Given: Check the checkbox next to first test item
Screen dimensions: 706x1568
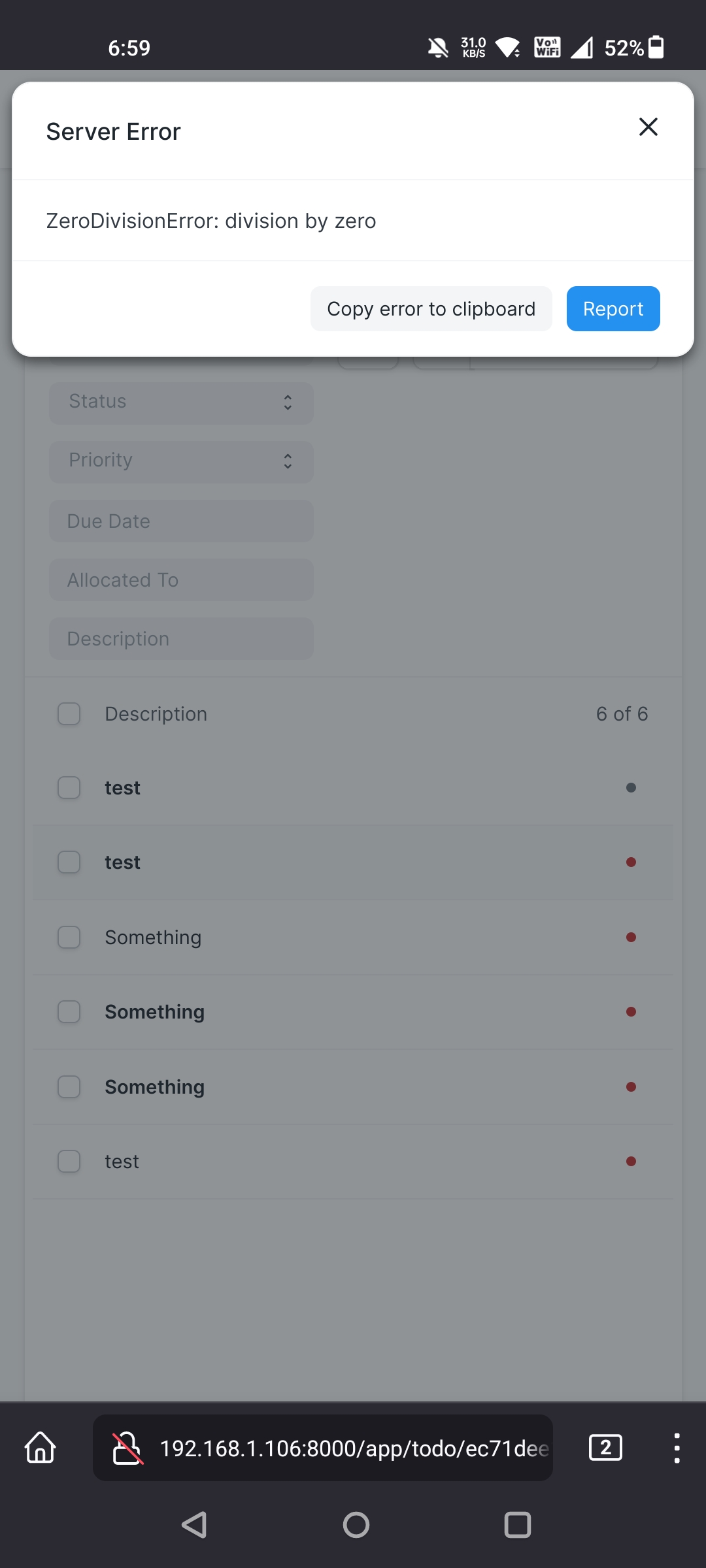Looking at the screenshot, I should point(69,787).
